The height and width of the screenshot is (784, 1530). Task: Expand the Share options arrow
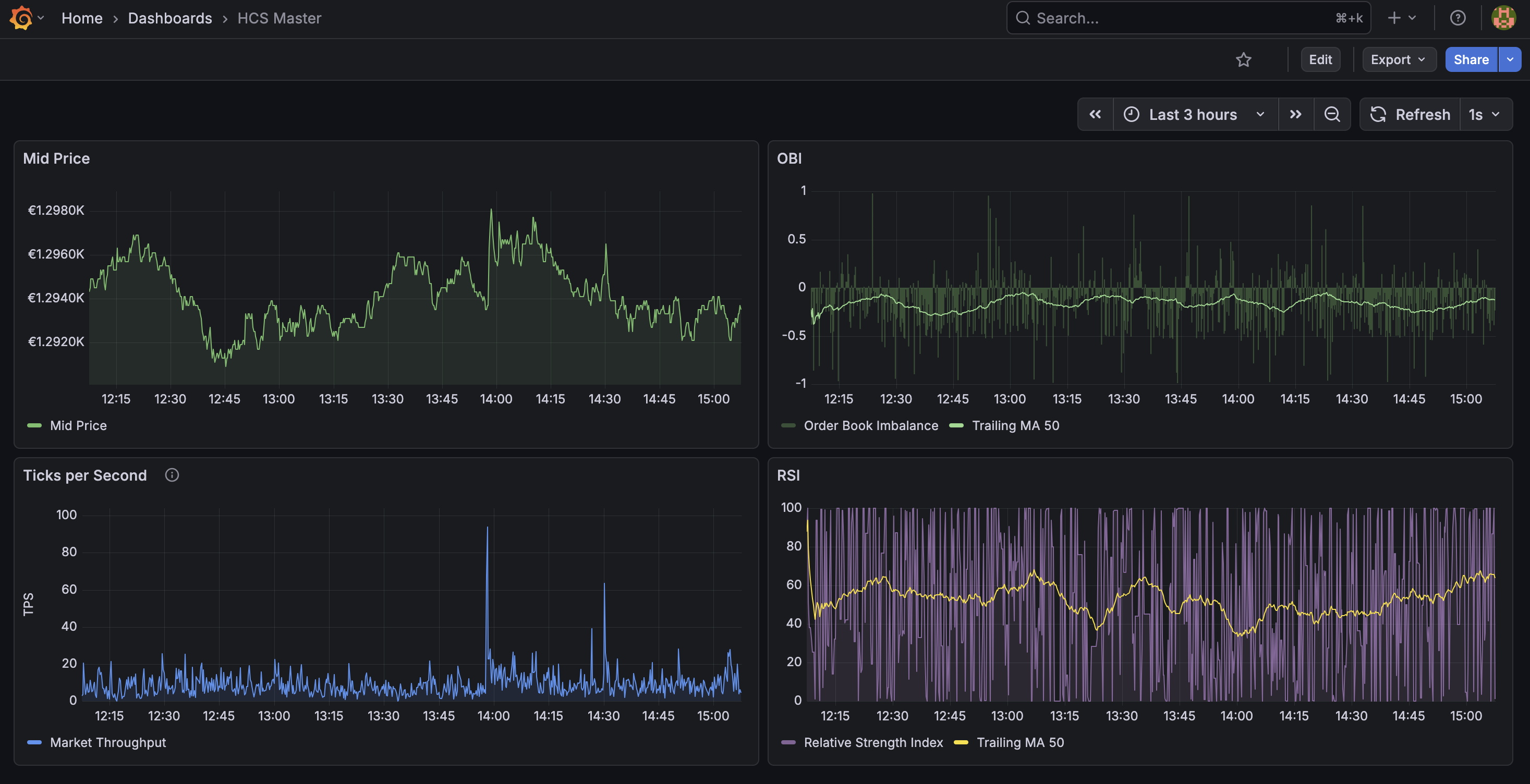point(1510,60)
